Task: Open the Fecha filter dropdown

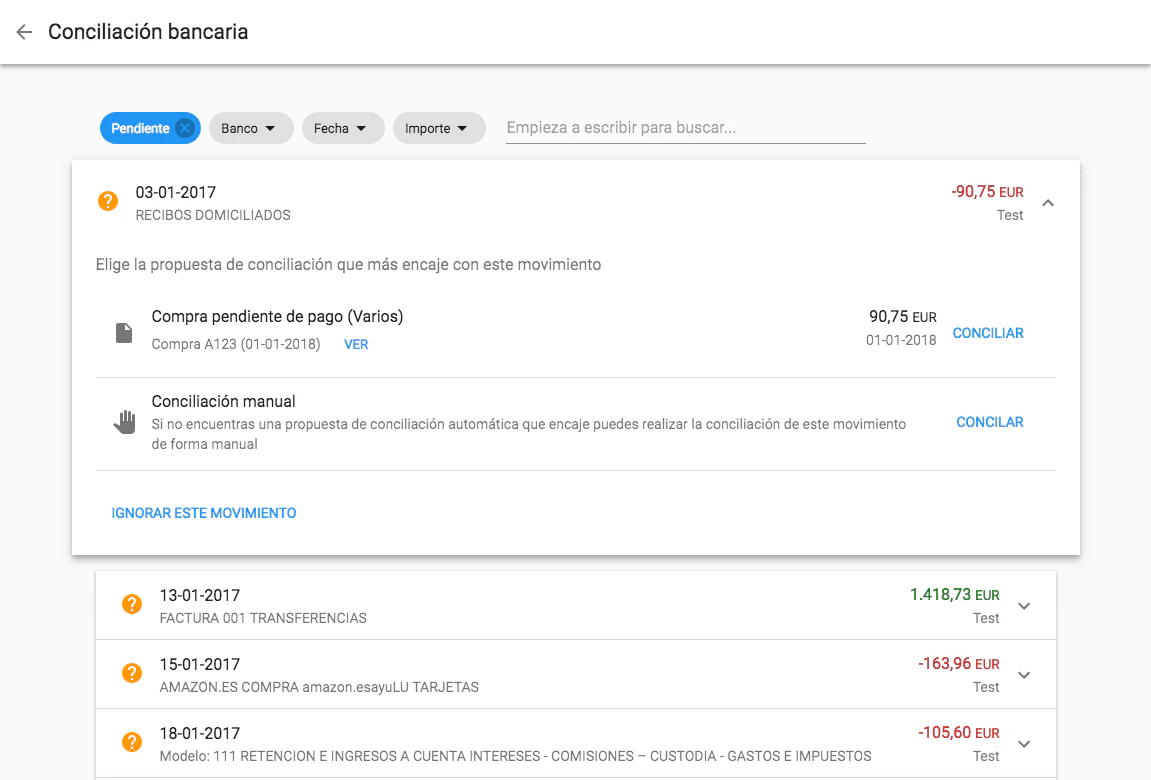Action: [x=343, y=128]
